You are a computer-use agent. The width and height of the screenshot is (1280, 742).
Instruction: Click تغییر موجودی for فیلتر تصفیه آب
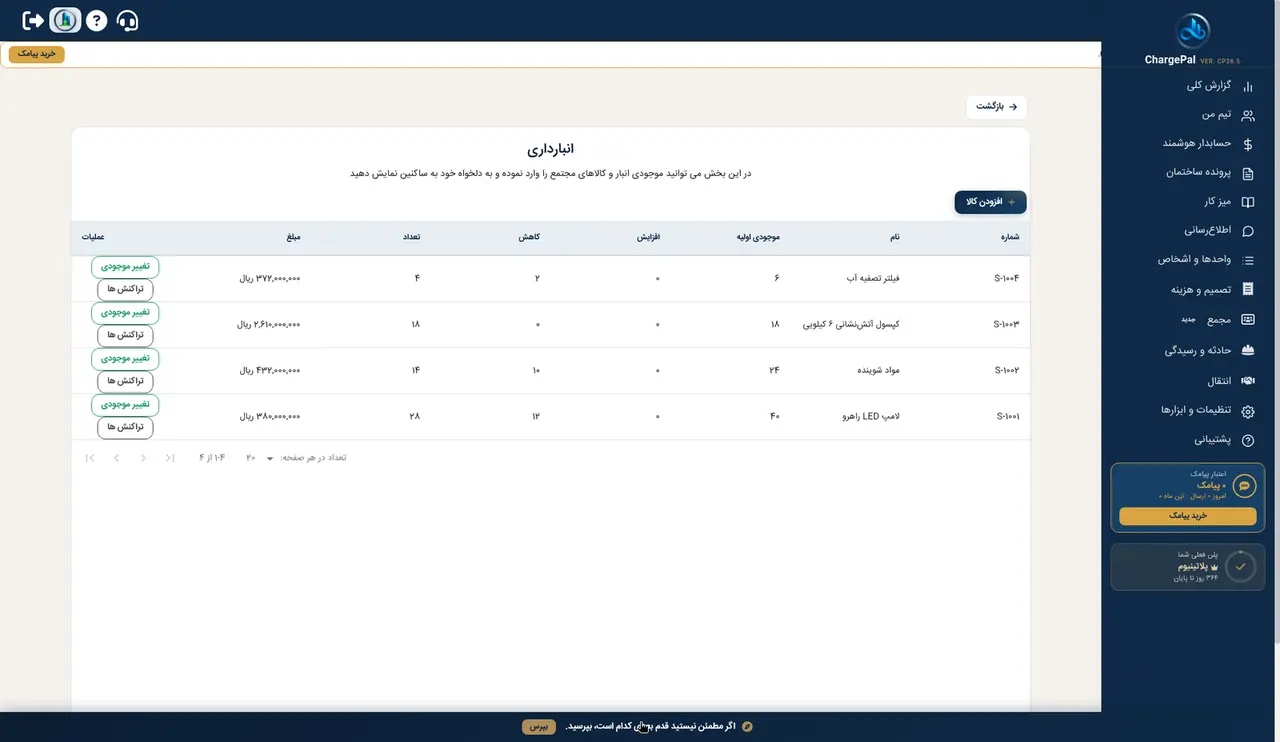coord(125,267)
